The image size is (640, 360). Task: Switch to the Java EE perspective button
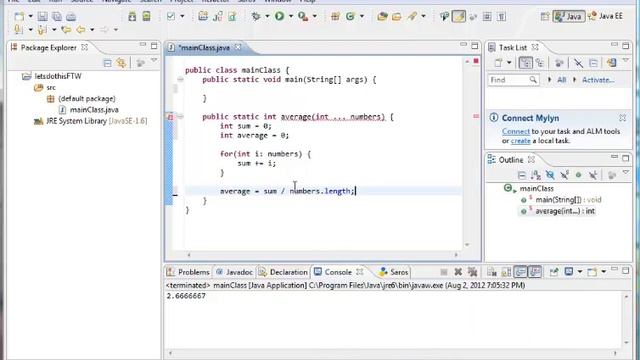tap(606, 16)
